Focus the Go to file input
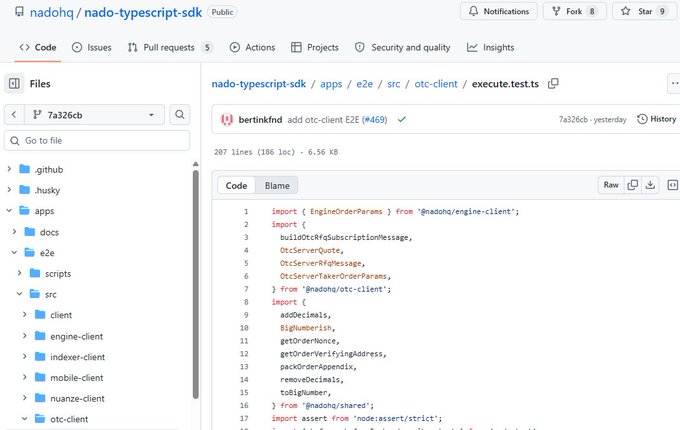The width and height of the screenshot is (680, 430). pos(97,140)
